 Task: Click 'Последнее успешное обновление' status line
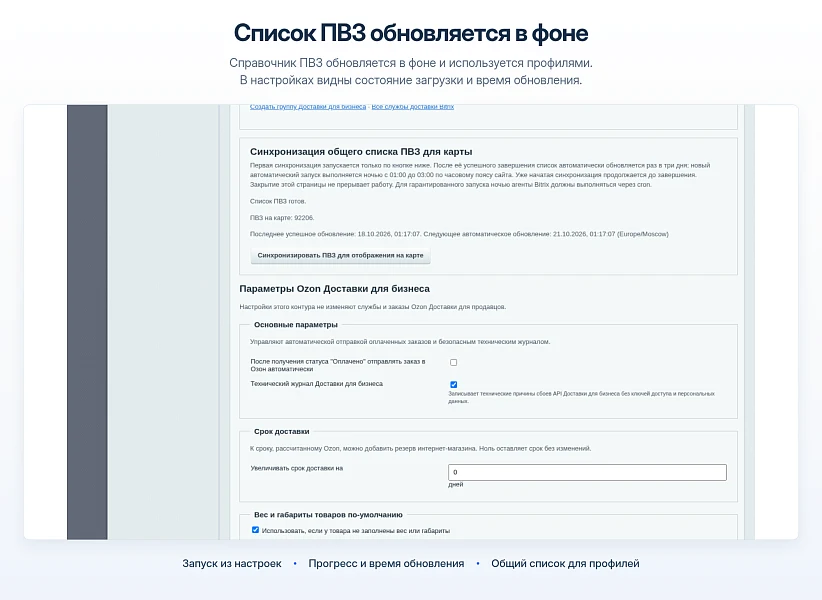click(x=459, y=234)
